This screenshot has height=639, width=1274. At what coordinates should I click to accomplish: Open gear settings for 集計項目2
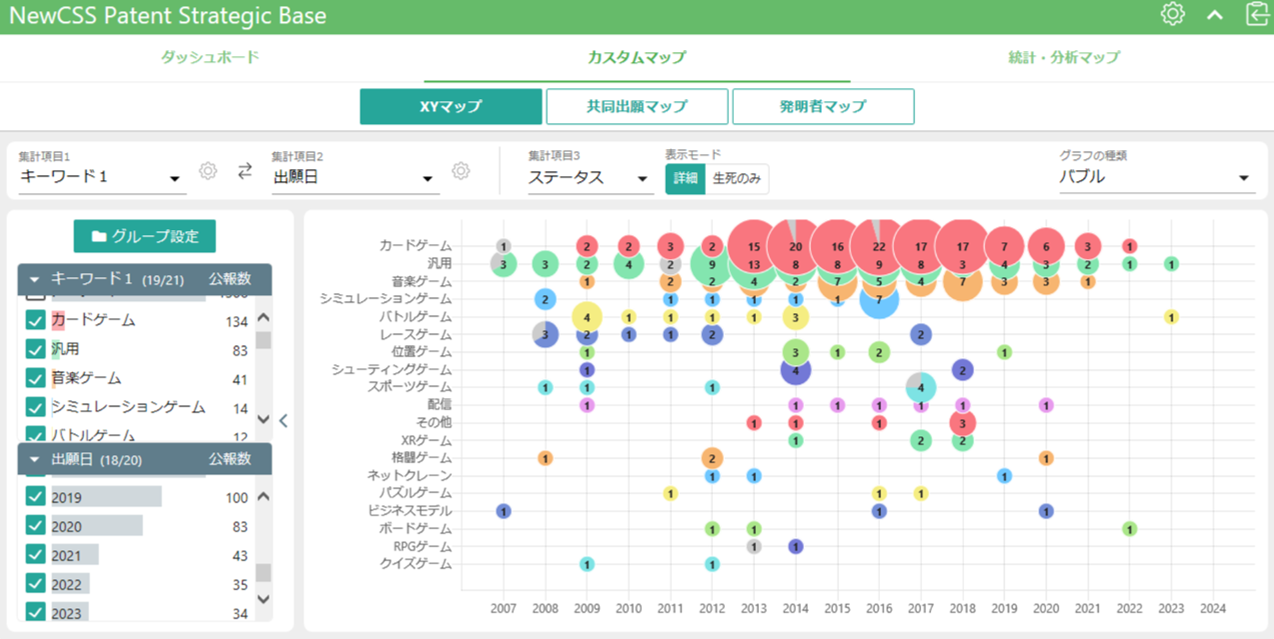tap(461, 171)
